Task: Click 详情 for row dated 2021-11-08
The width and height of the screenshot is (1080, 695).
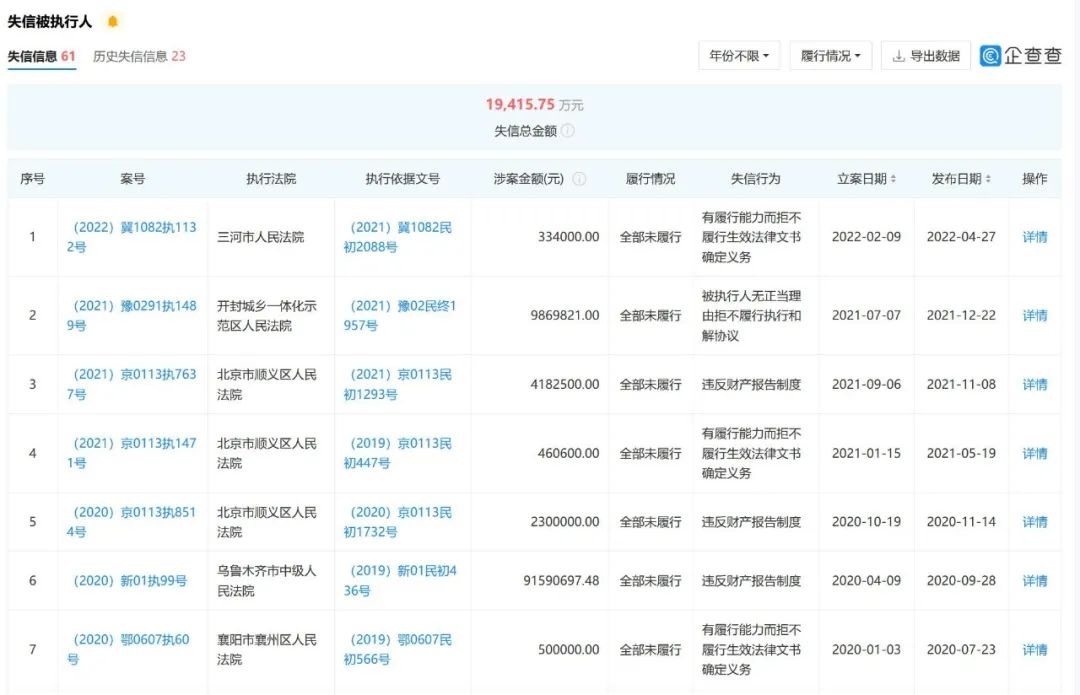Action: (1035, 384)
